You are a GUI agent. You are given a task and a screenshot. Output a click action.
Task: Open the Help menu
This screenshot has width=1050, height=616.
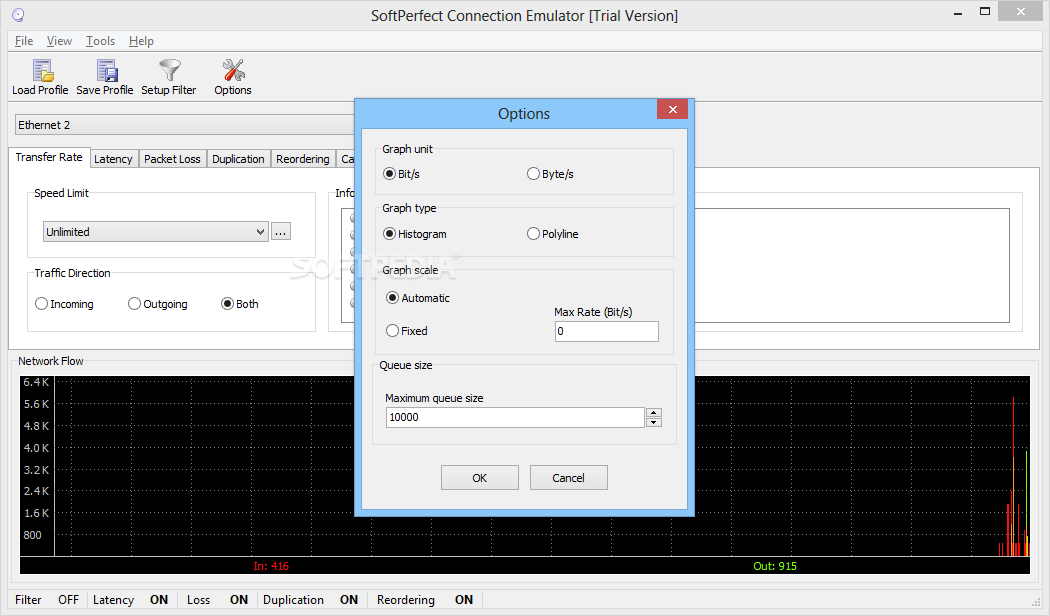click(x=141, y=41)
